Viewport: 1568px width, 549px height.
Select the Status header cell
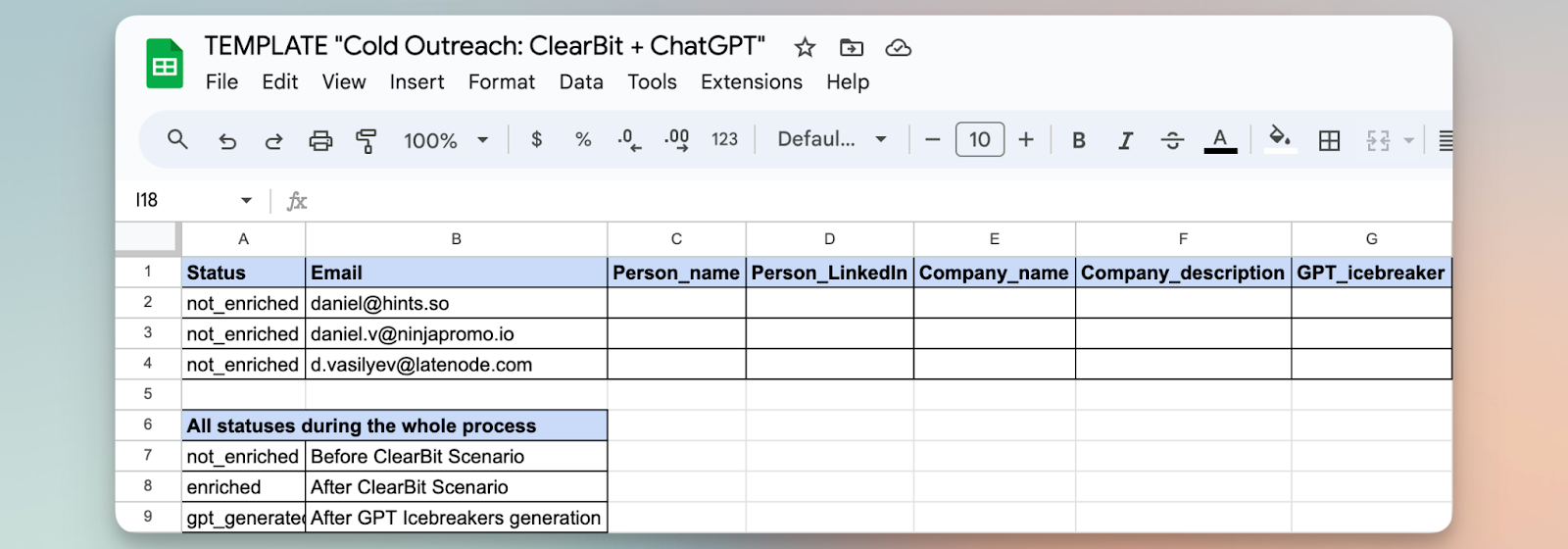243,273
